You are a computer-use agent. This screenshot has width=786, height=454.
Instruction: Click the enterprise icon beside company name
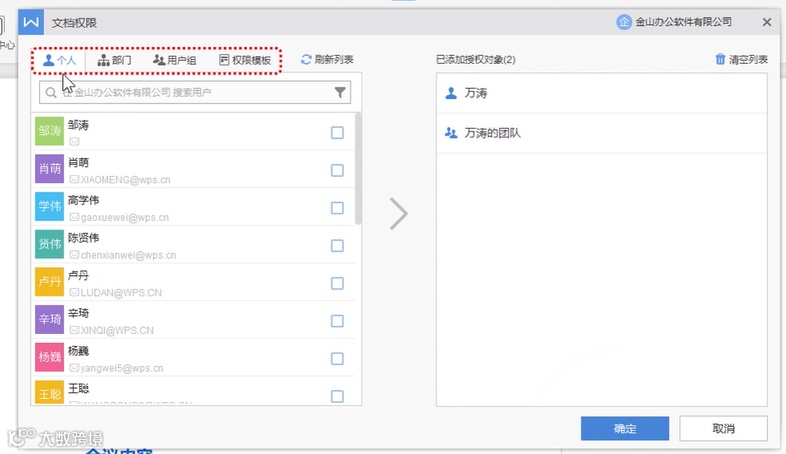624,22
